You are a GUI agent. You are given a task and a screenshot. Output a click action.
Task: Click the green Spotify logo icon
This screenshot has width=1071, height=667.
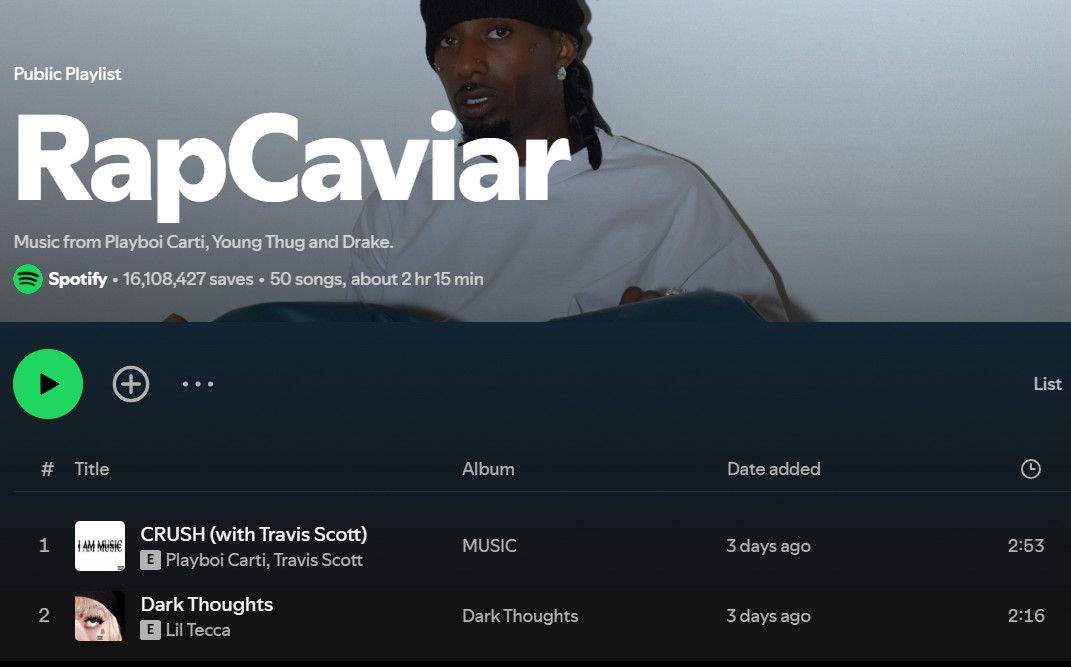(x=28, y=279)
